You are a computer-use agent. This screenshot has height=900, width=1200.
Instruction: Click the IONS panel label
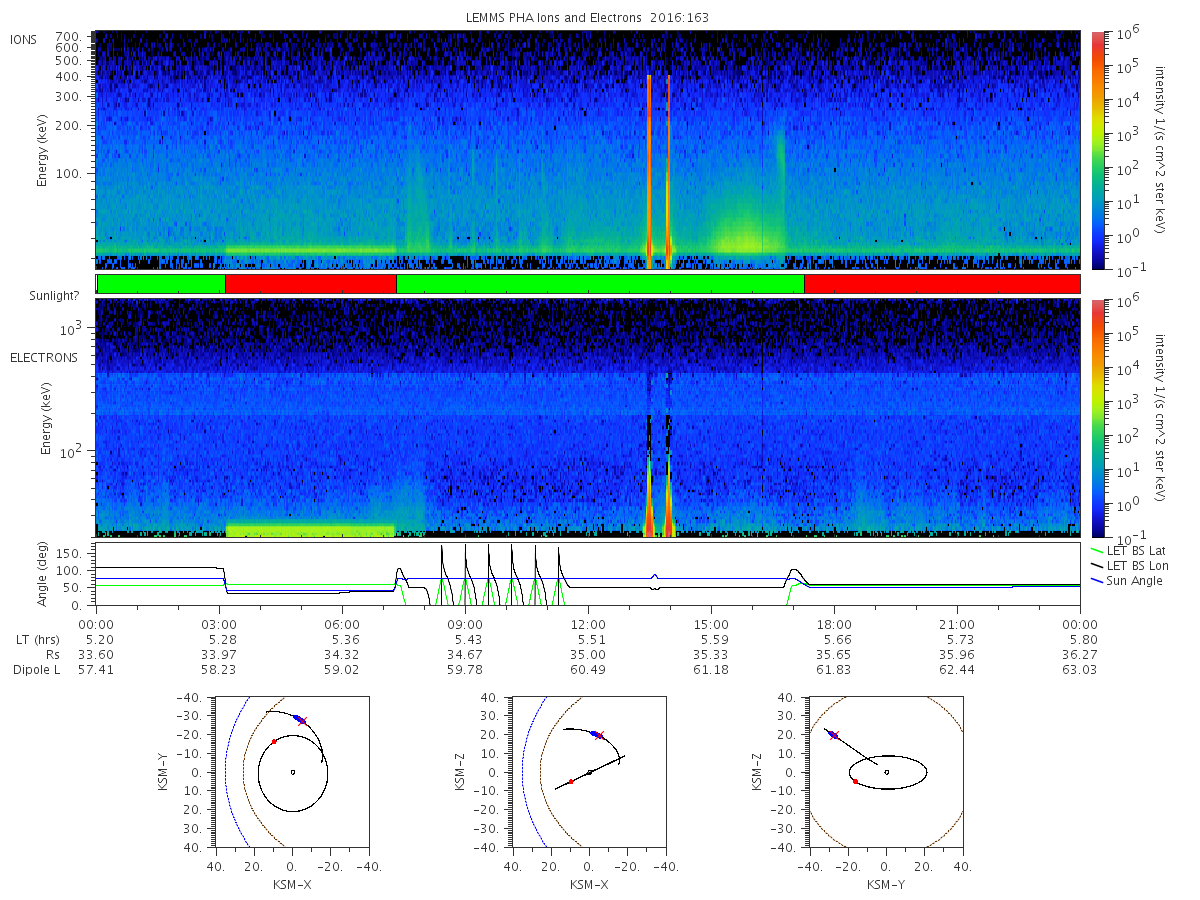pos(24,40)
